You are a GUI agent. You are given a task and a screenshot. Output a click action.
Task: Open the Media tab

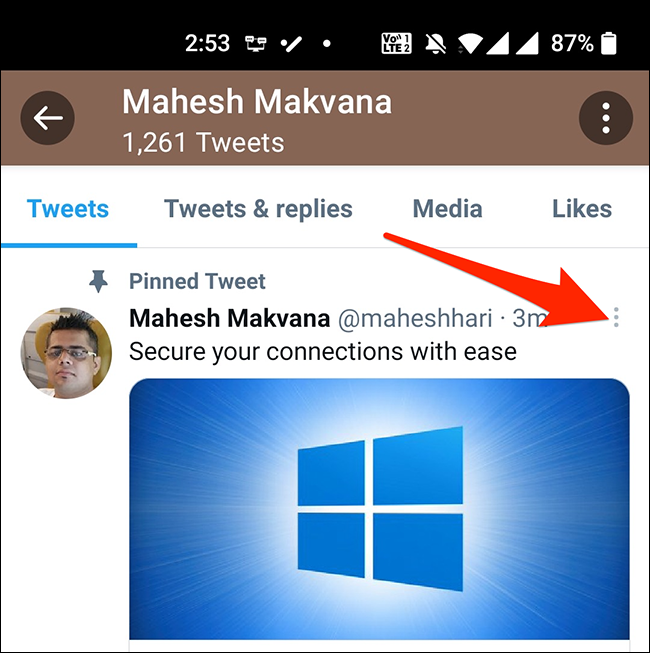447,209
